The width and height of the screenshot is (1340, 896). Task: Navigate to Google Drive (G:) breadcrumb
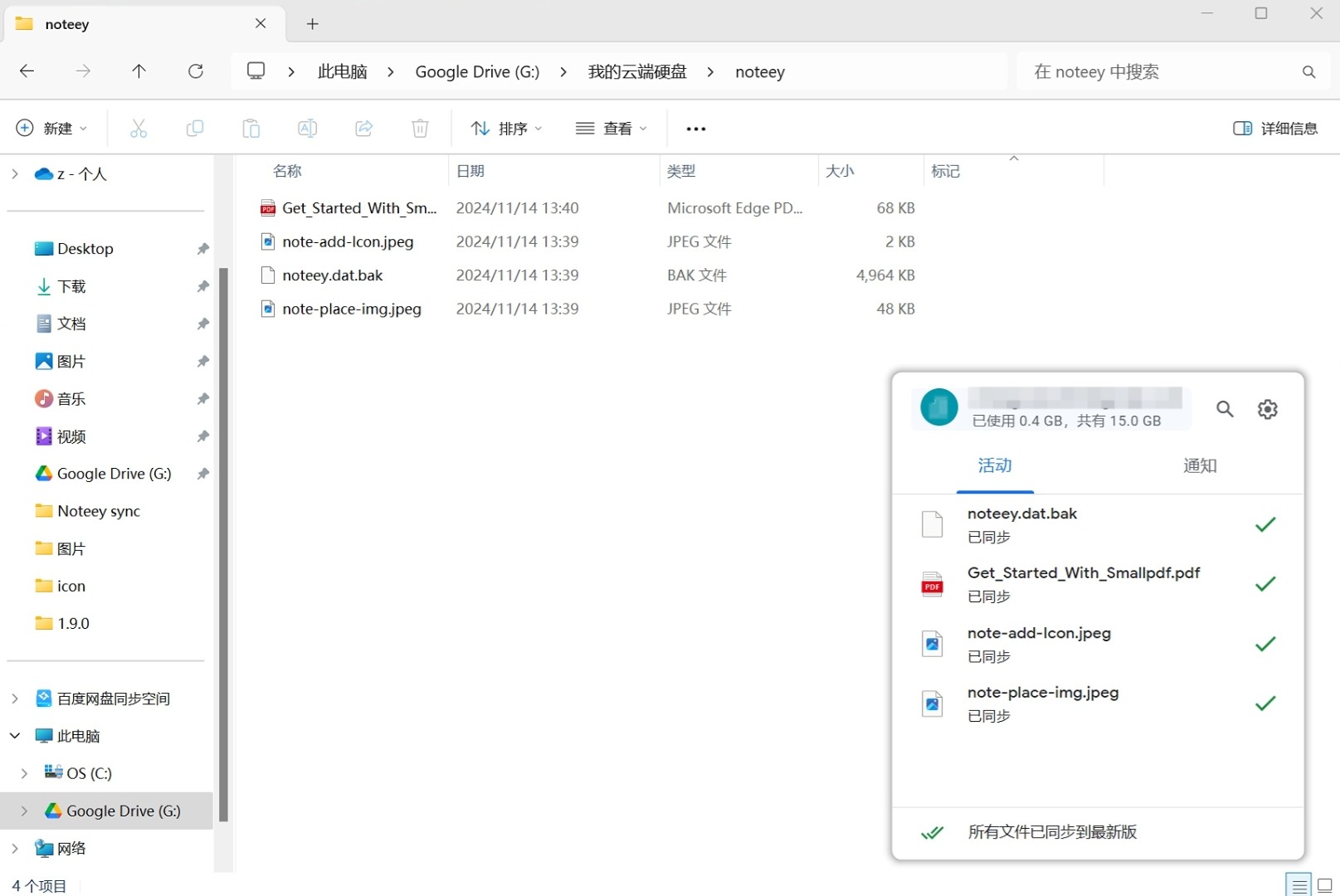click(x=477, y=72)
